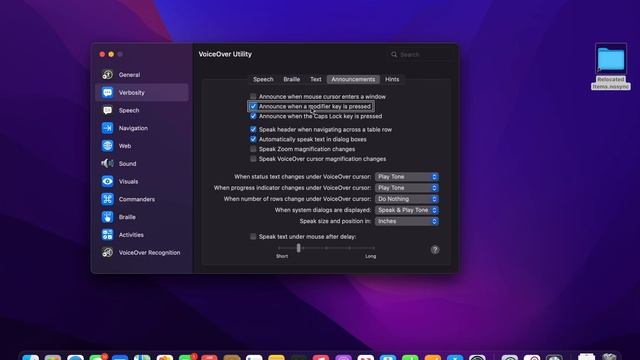Switch to the Text tab
This screenshot has width=640, height=360.
(316, 79)
